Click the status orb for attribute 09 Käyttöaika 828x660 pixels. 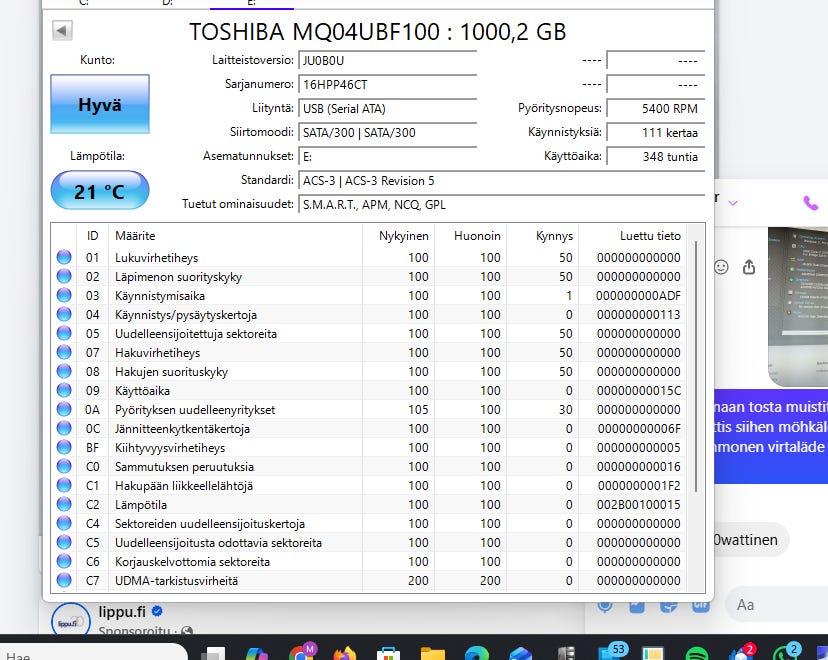[64, 390]
